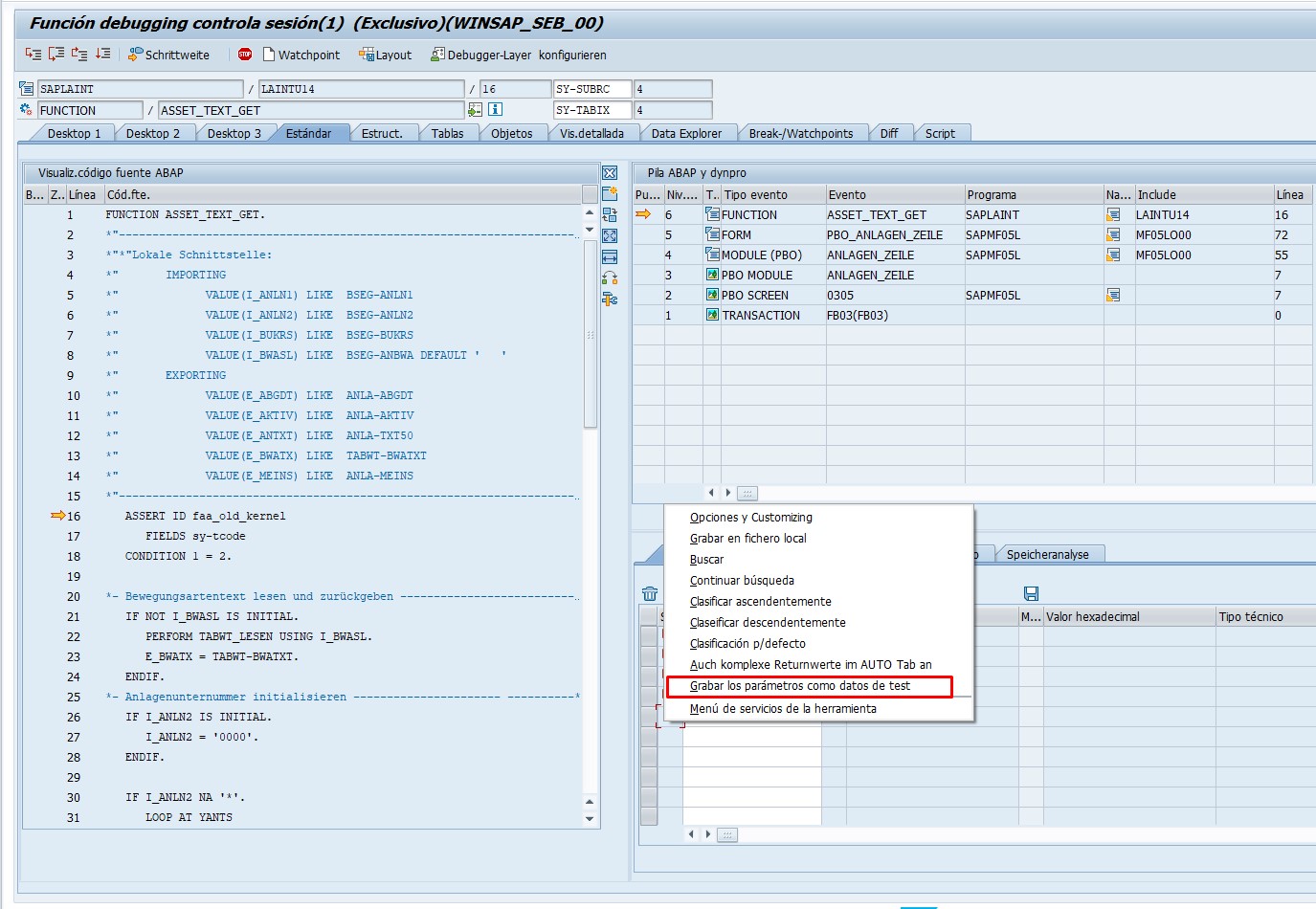Click the Evento column header
1316x909 pixels.
pos(894,194)
